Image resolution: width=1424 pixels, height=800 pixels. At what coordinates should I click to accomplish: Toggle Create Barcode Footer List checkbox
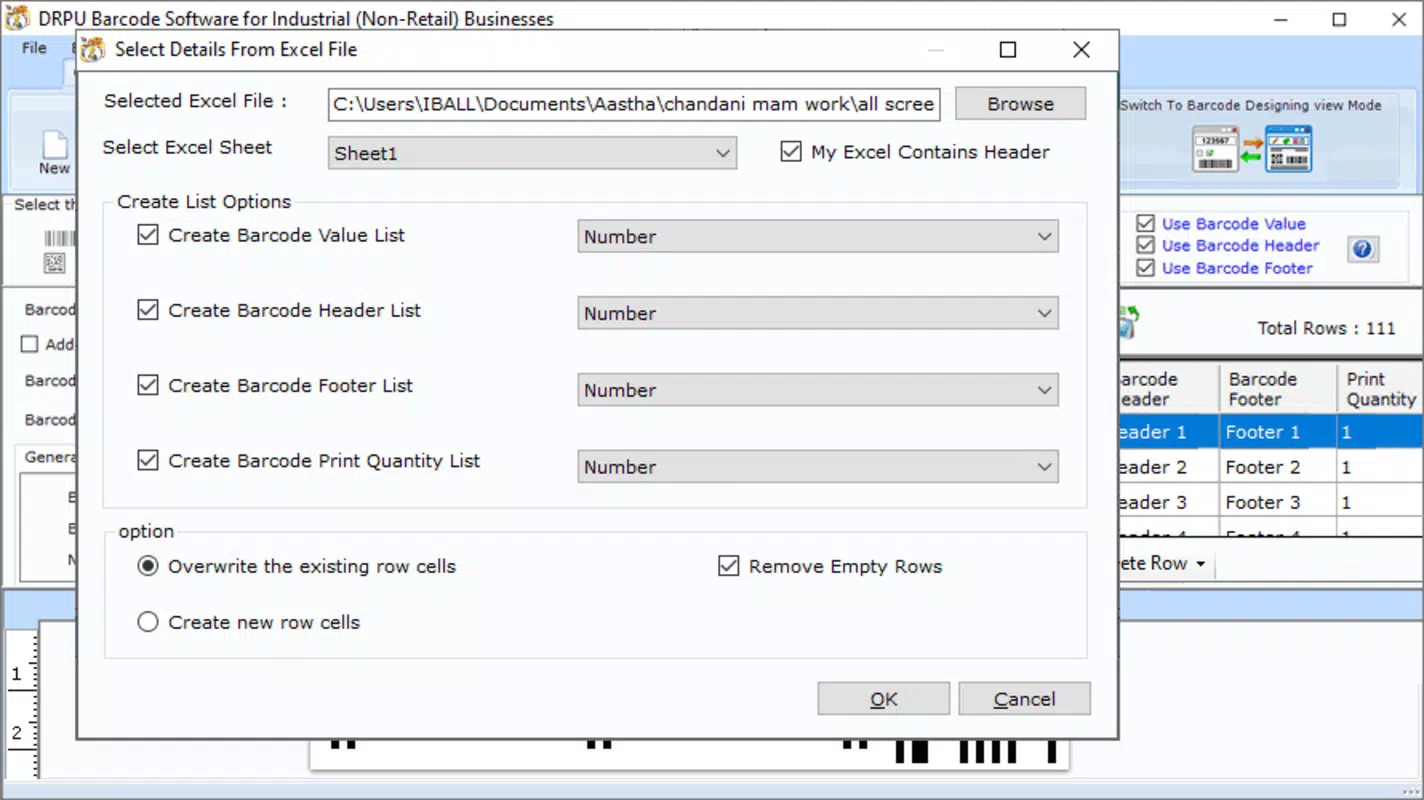(x=148, y=385)
